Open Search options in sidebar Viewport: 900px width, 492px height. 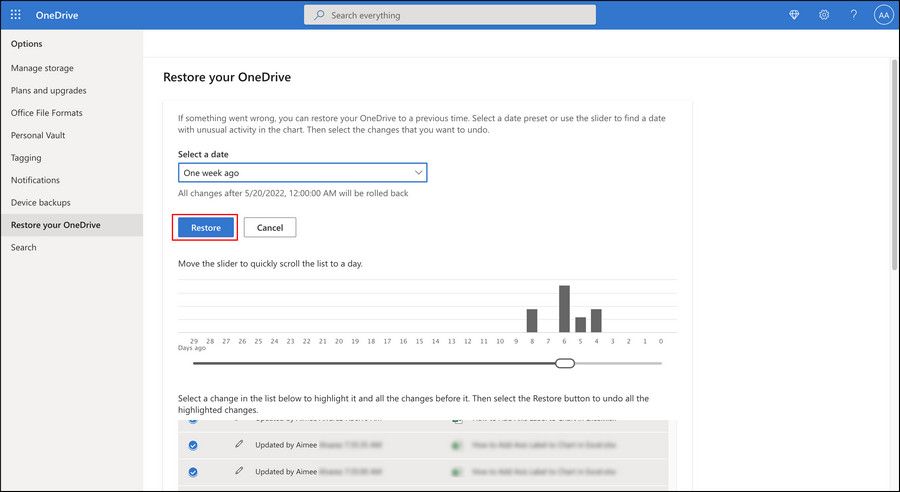(24, 247)
